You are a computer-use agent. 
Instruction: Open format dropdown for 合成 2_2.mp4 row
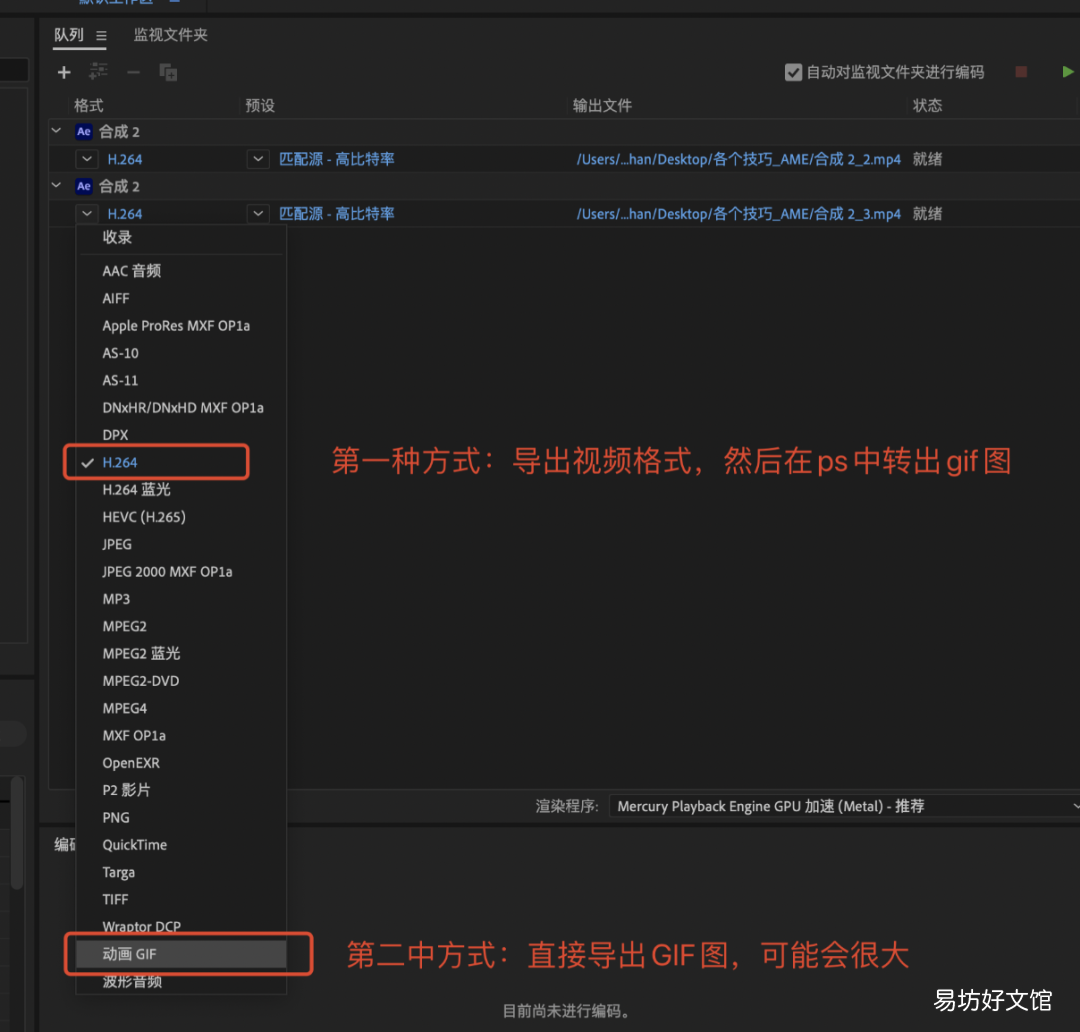coord(87,159)
